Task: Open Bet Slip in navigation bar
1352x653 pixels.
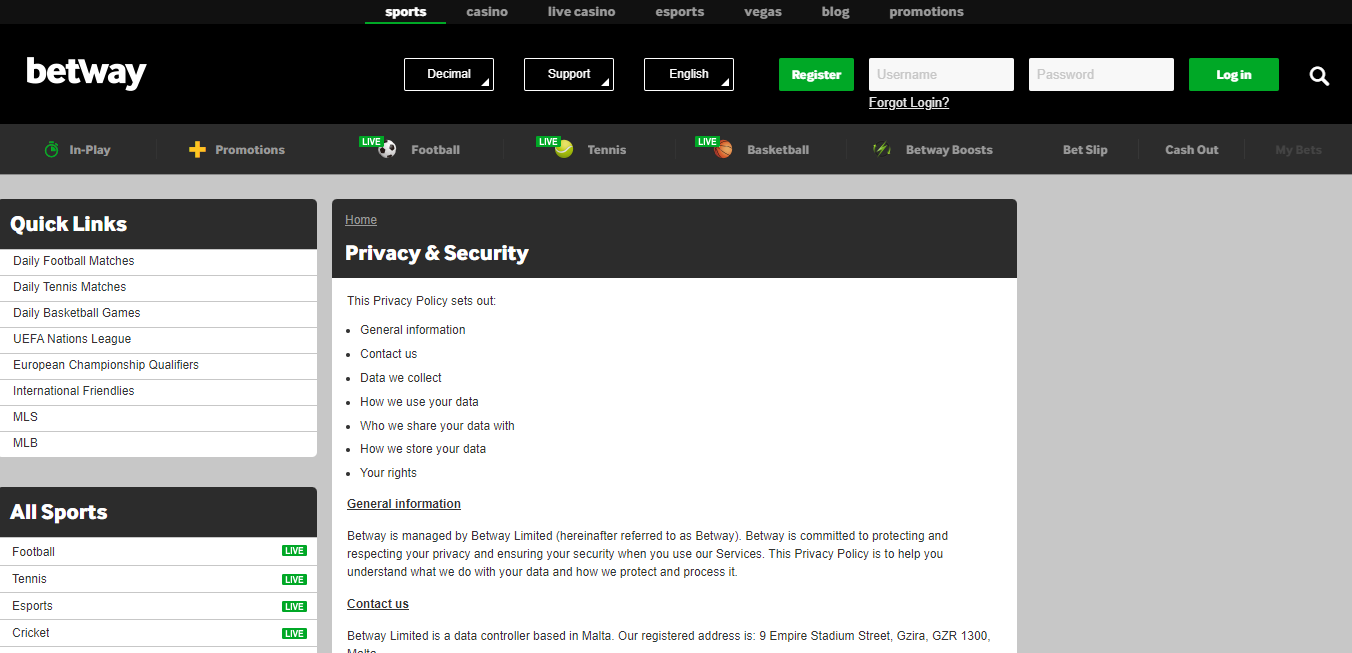Action: [1085, 149]
